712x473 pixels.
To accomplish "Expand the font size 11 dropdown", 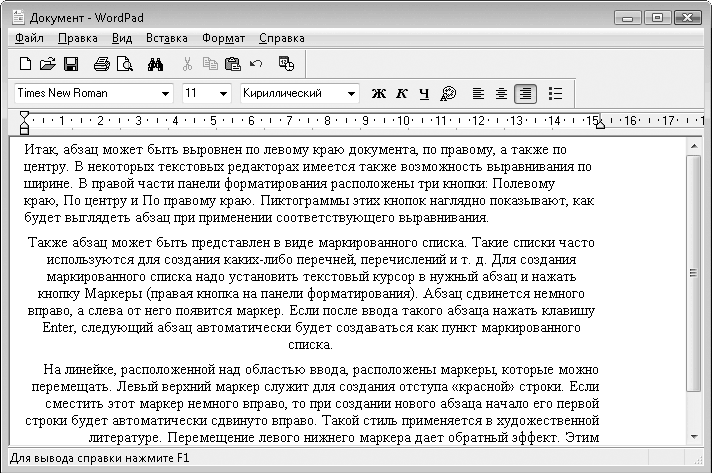I will (223, 93).
